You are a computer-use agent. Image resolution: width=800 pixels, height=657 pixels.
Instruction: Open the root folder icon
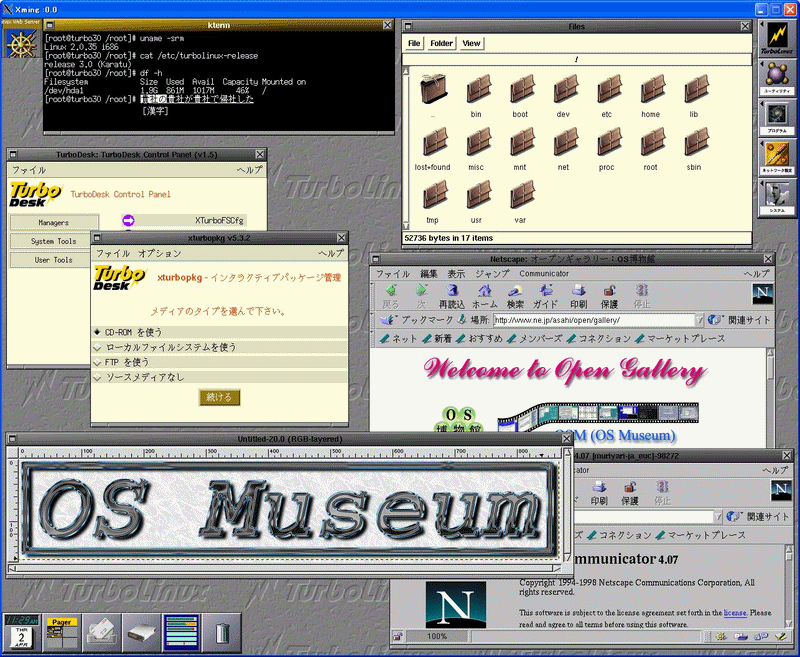[652, 142]
